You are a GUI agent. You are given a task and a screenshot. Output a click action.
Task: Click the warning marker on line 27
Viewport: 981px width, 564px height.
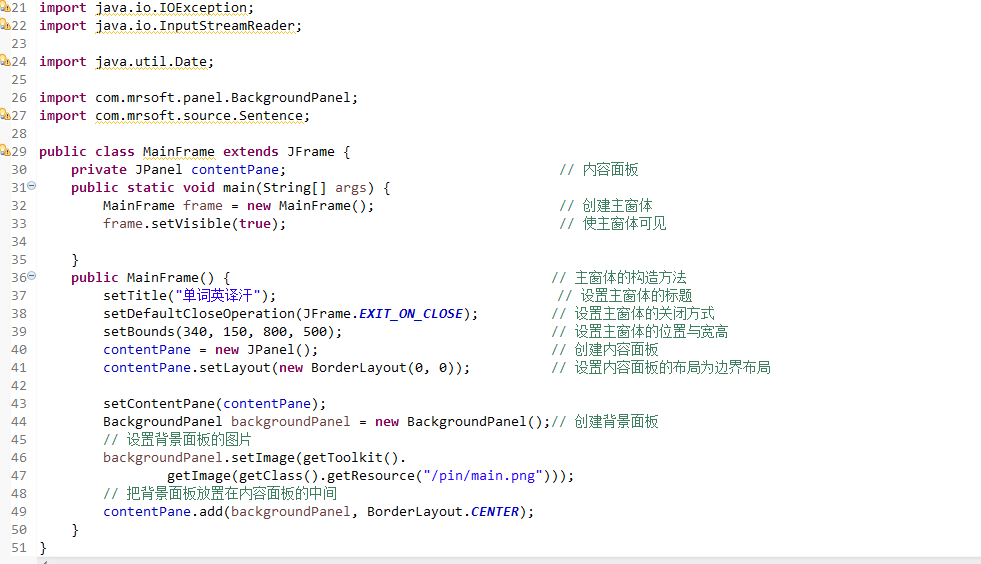4,115
